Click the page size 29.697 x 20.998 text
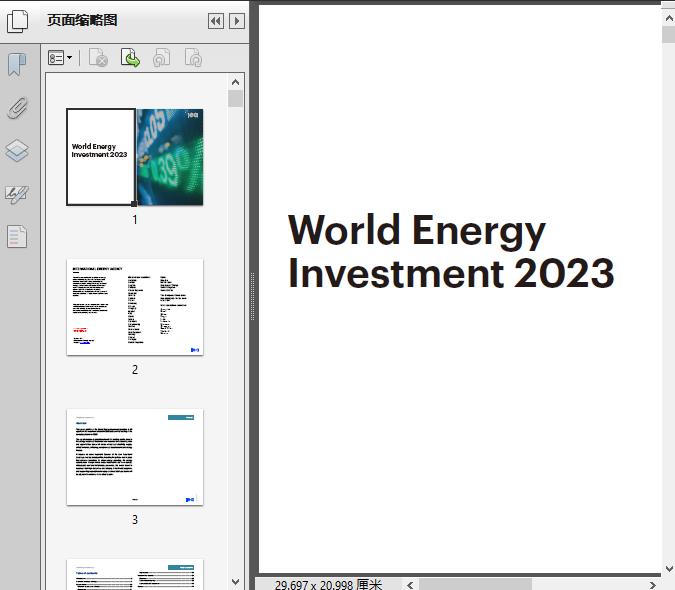675x590 pixels. [x=328, y=584]
